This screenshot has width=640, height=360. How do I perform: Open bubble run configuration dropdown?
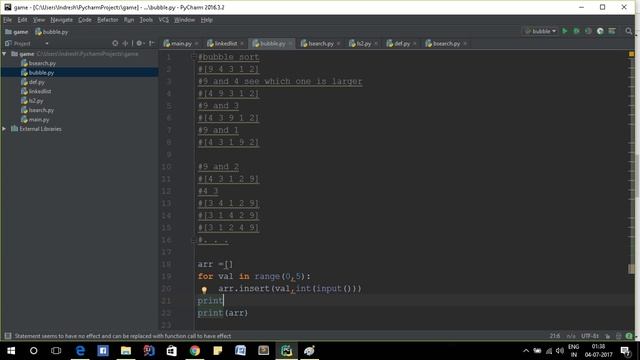pos(541,31)
